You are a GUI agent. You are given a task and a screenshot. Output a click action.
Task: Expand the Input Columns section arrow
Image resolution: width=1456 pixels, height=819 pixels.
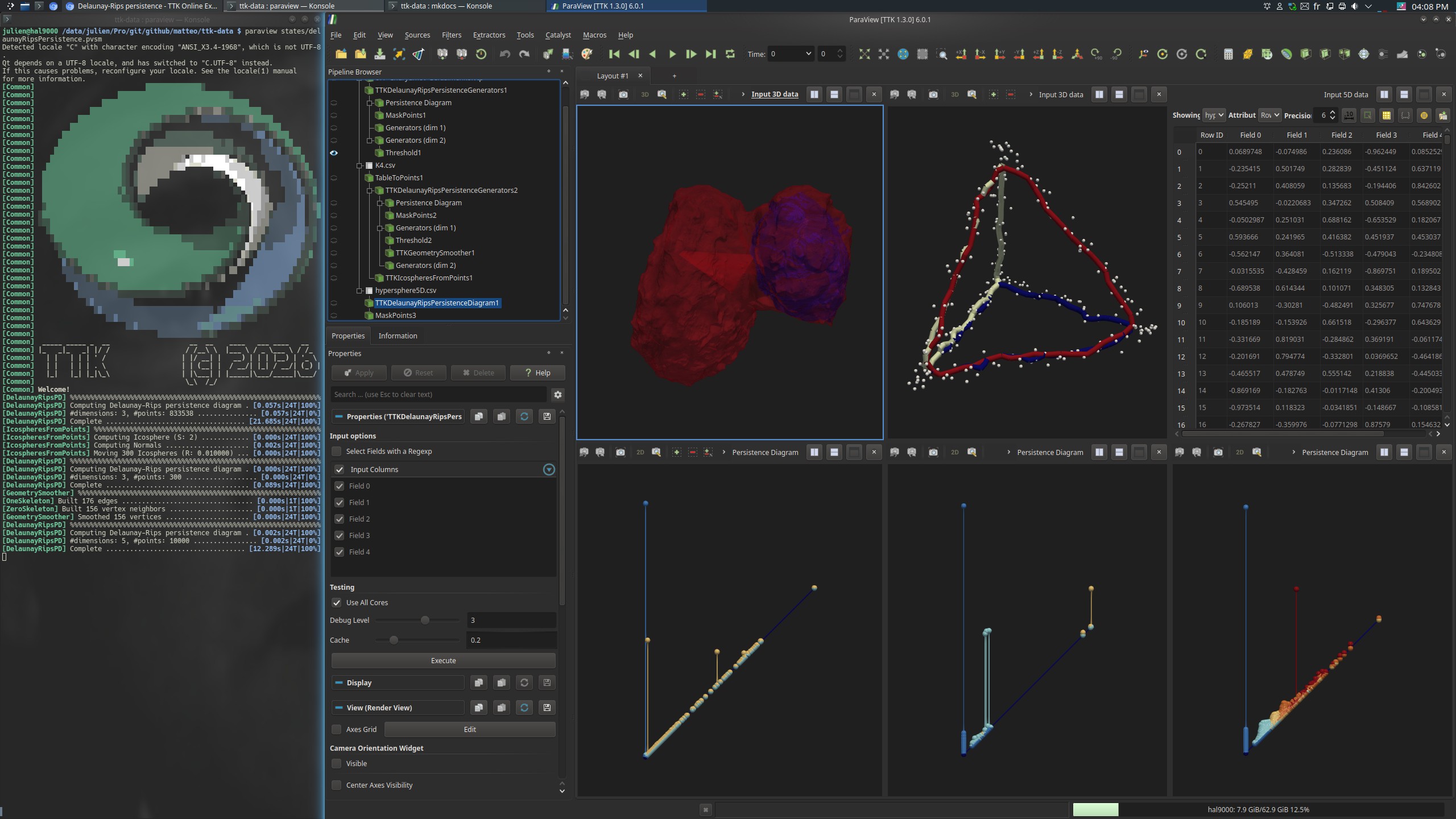coord(548,469)
